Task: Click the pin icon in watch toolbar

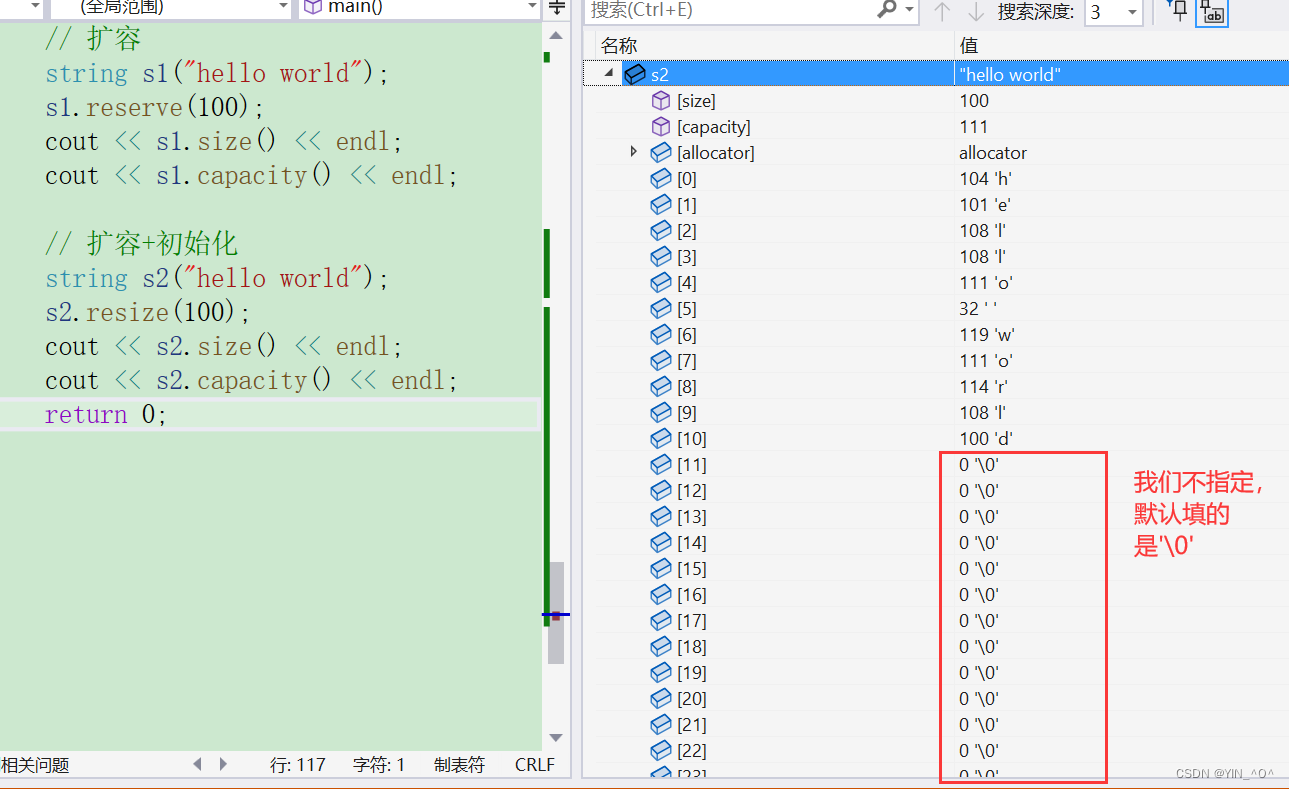Action: point(1179,11)
